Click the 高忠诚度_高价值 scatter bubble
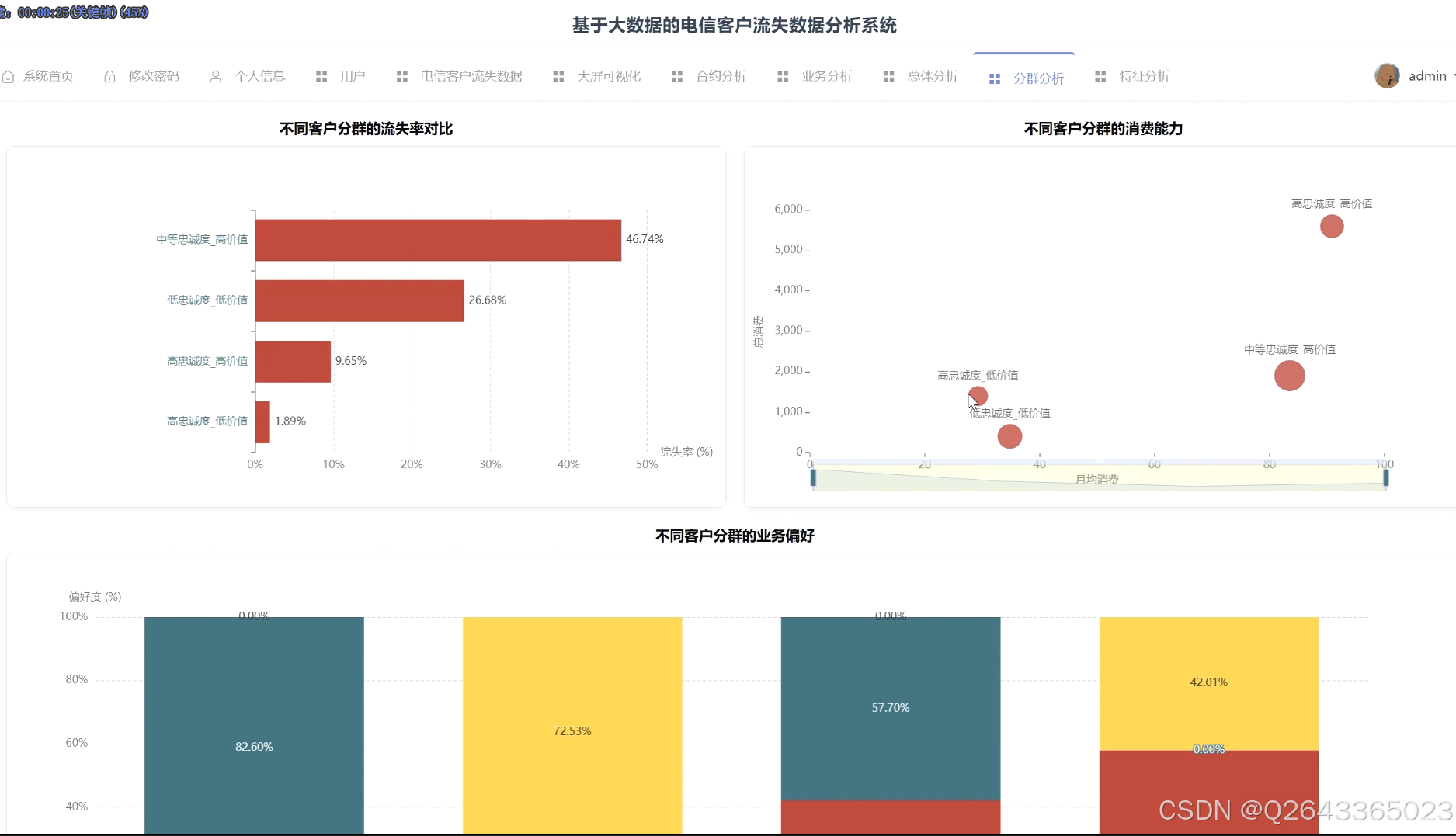 click(1332, 227)
